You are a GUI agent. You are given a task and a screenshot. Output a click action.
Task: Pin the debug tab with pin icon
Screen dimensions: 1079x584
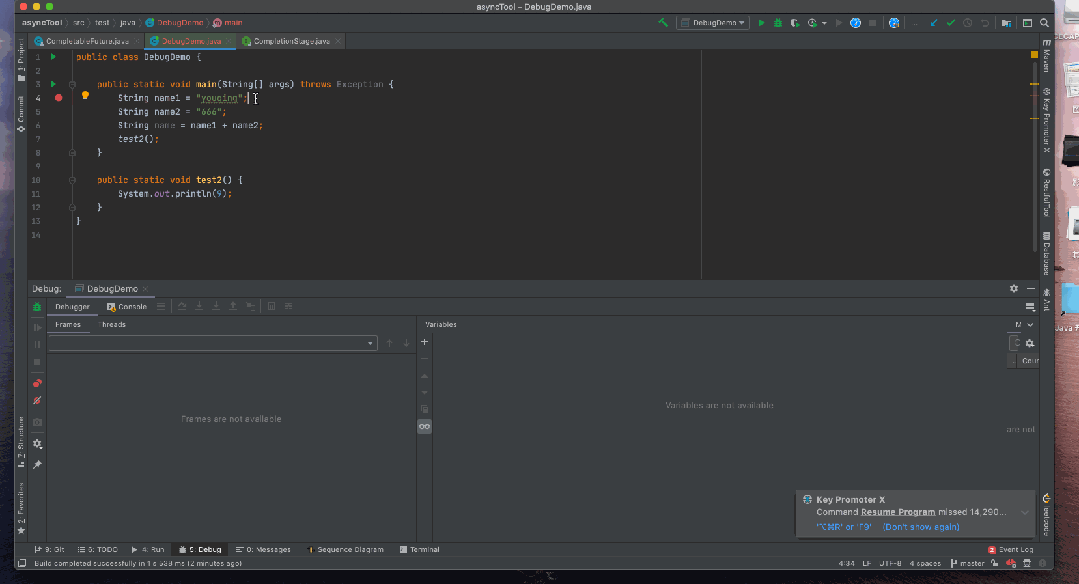[x=37, y=465]
